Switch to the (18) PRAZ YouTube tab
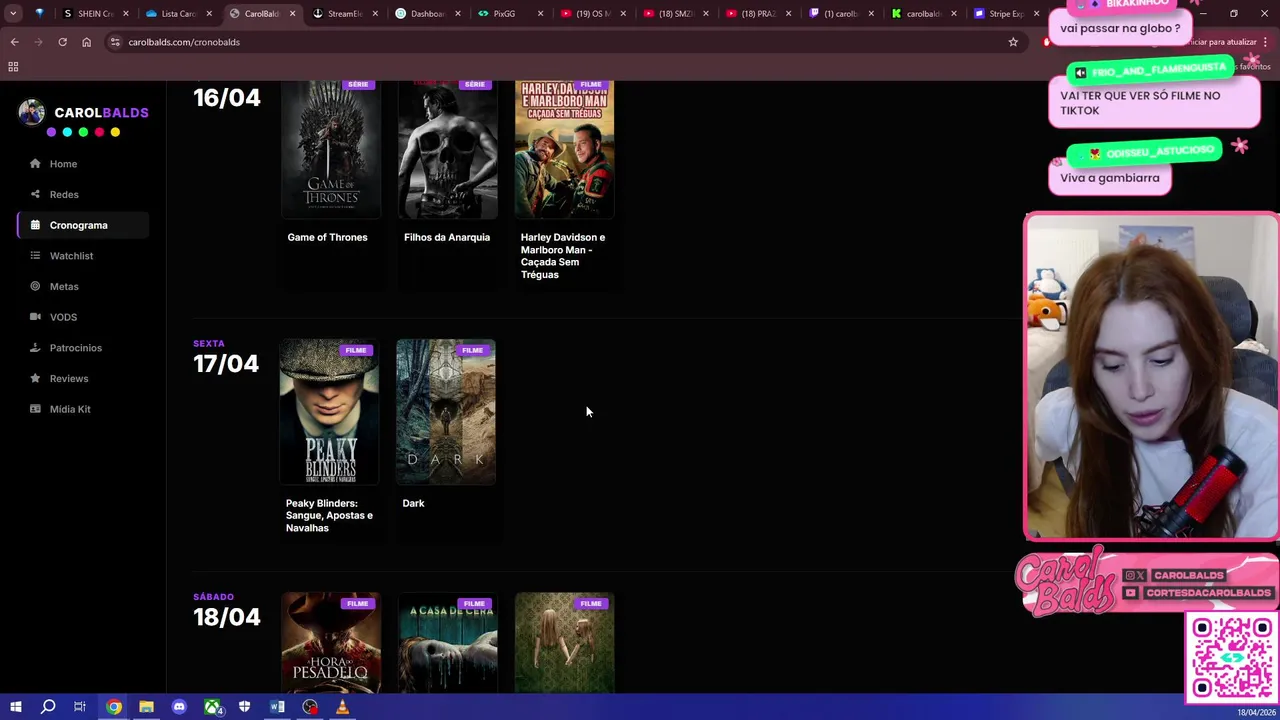1280x720 pixels. coord(758,14)
